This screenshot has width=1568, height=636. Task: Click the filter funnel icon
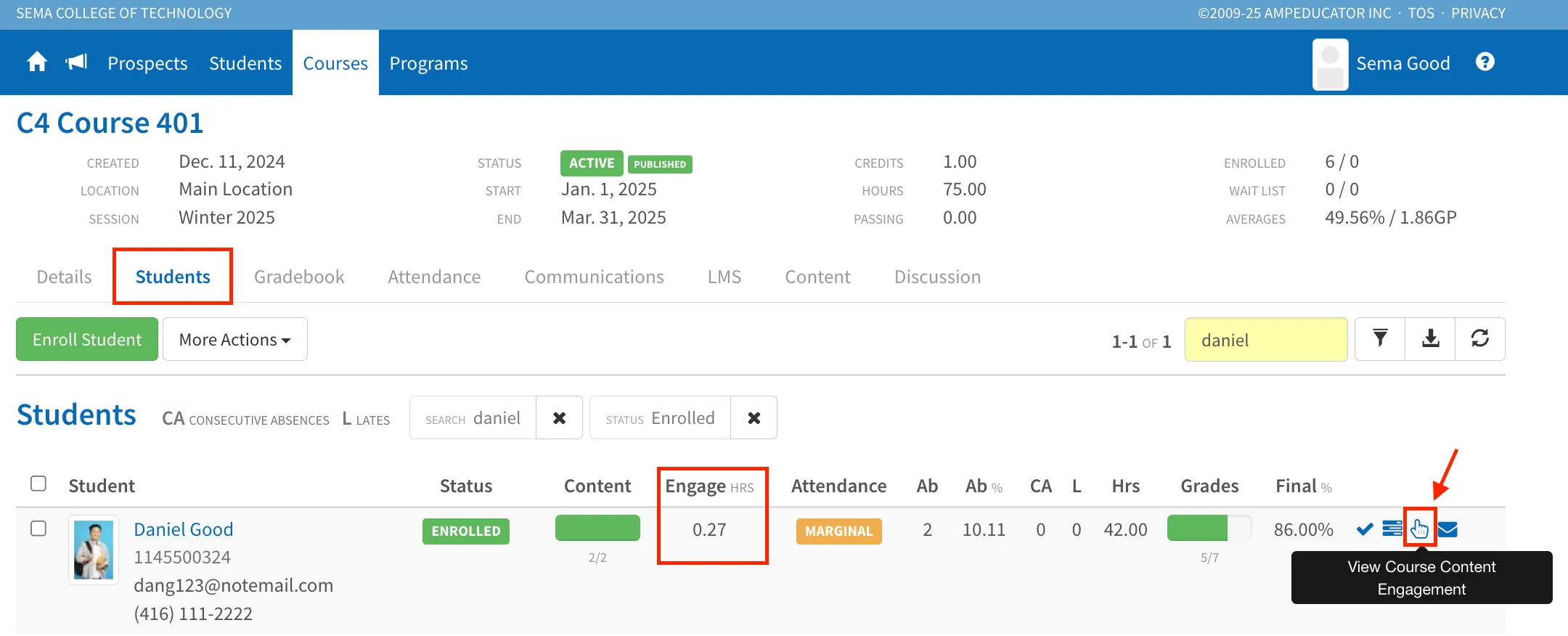coord(1380,339)
